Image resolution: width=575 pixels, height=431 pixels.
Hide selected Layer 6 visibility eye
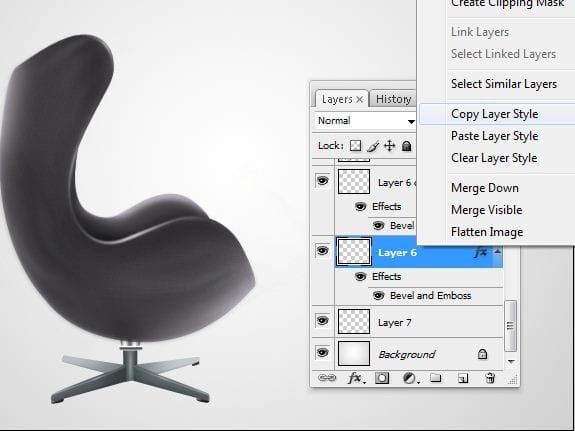click(x=322, y=251)
